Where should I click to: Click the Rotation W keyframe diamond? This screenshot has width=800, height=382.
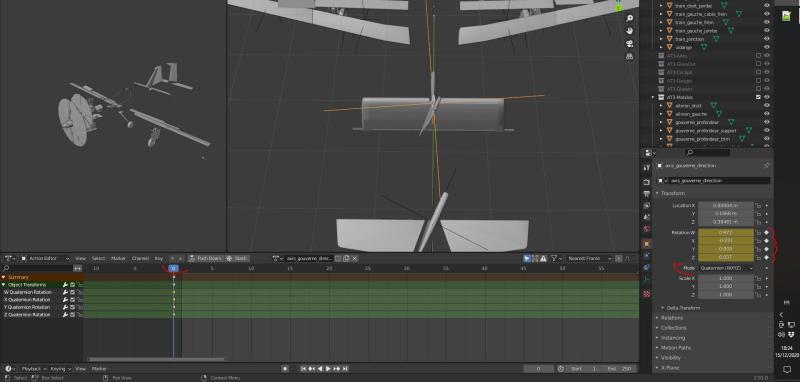tap(766, 233)
